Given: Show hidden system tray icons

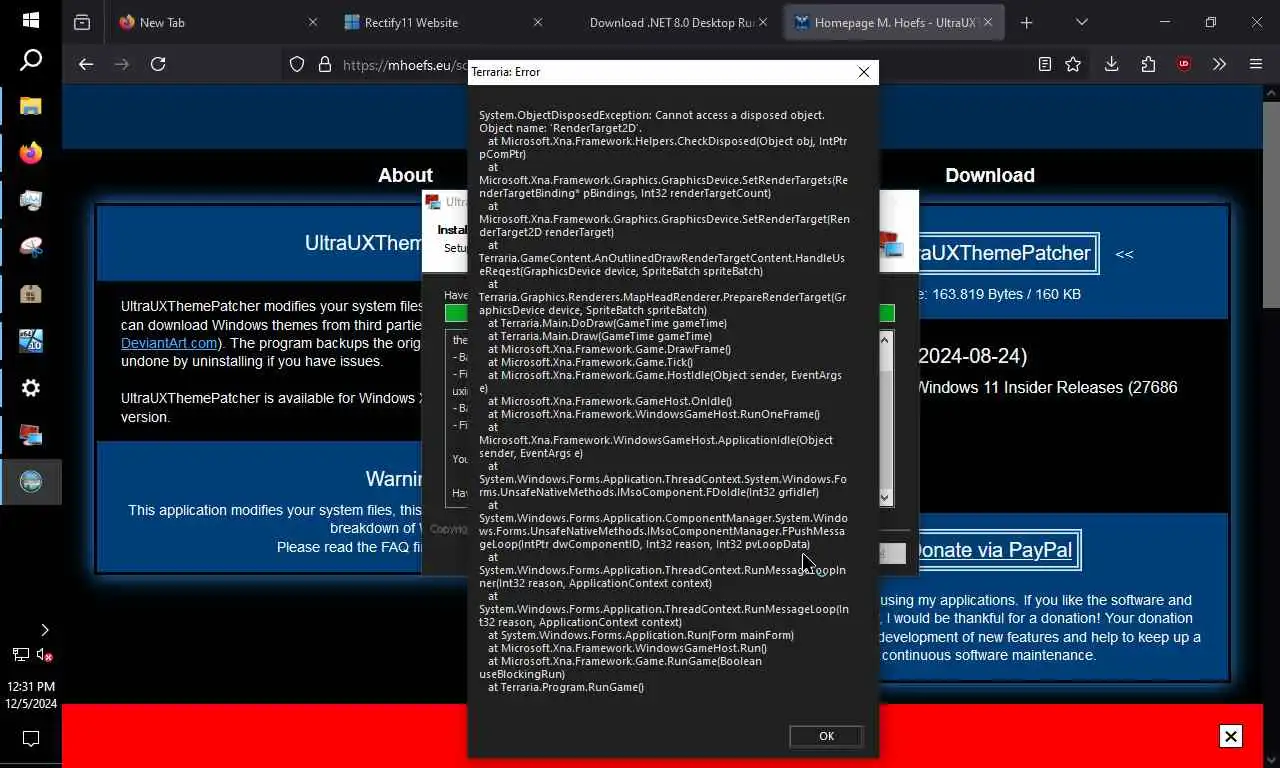Looking at the screenshot, I should click(44, 630).
